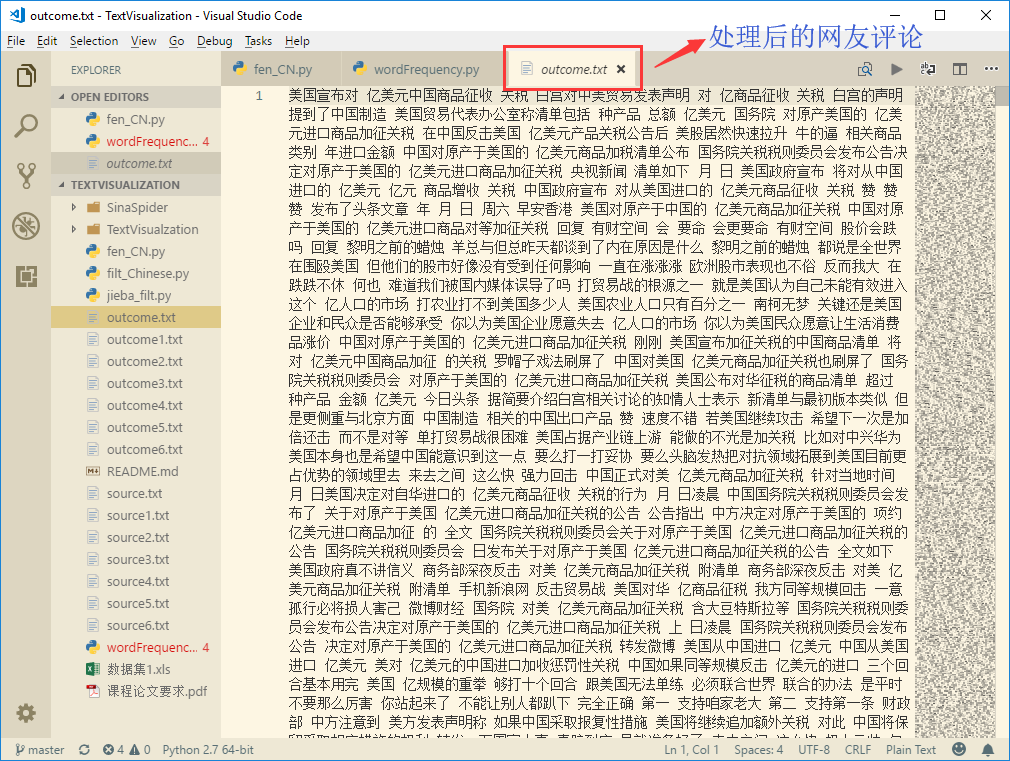
Task: Collapse the OPEN EDITORS section
Action: point(136,97)
